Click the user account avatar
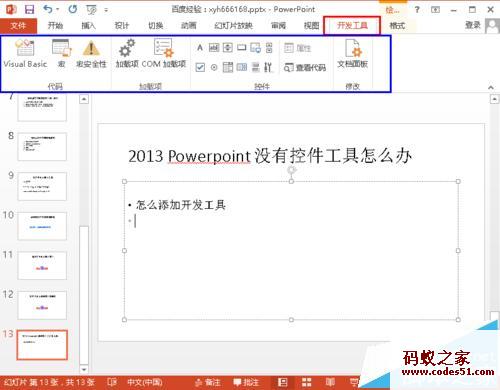Screen dimensions: 500x390 pos(492,26)
